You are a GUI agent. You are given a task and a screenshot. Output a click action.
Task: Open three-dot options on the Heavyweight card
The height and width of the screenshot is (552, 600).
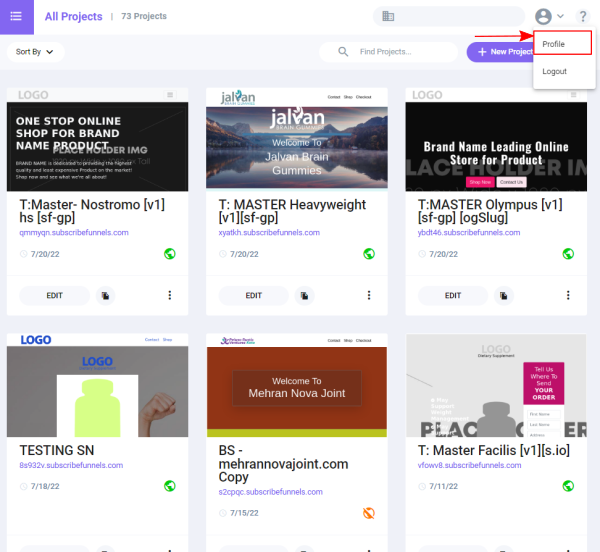[x=369, y=295]
